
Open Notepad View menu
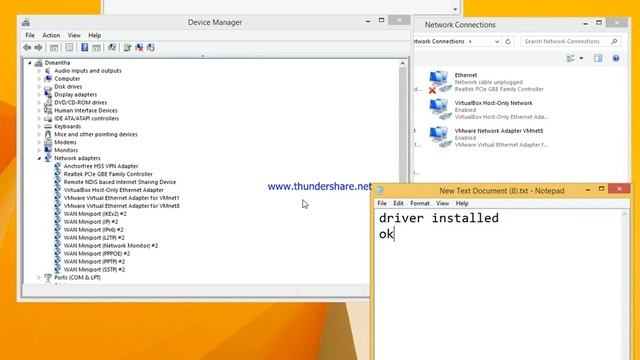click(442, 203)
